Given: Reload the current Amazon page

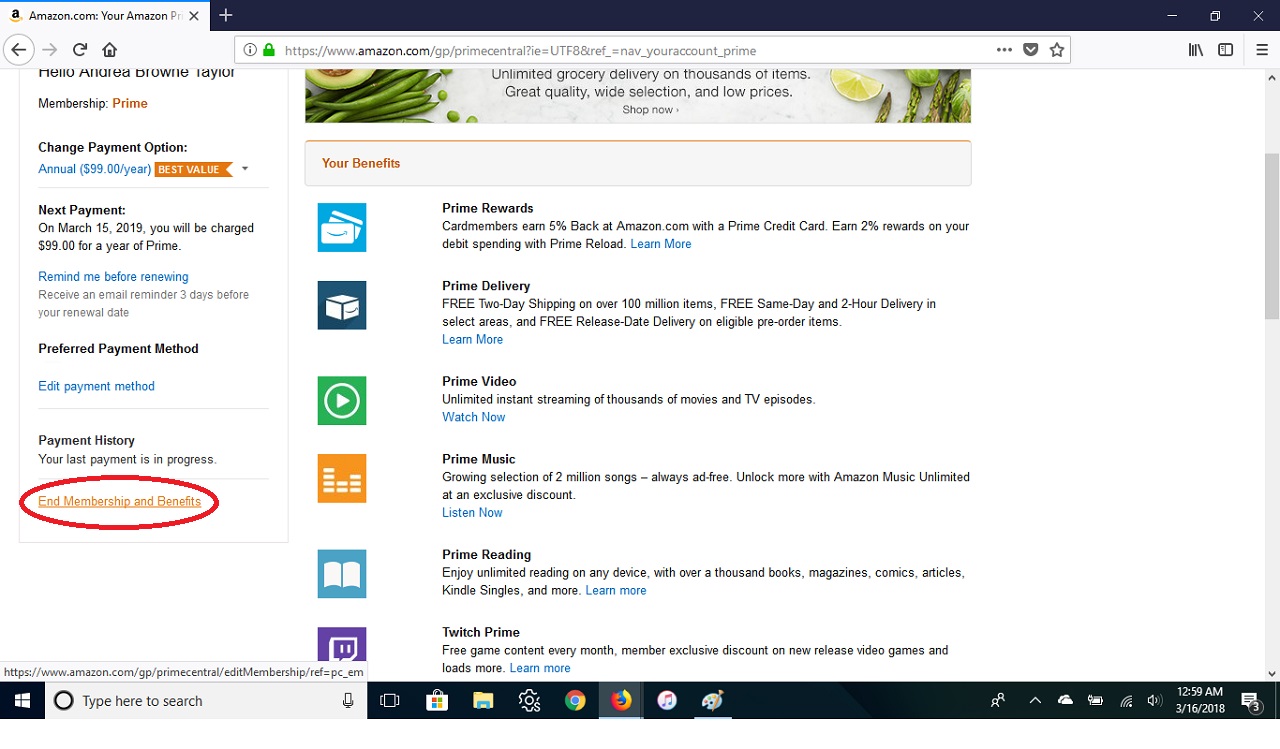Looking at the screenshot, I should pyautogui.click(x=80, y=50).
